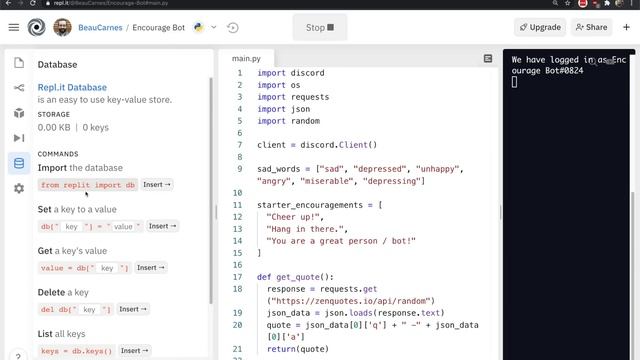This screenshot has width=640, height=360.
Task: Click the 'from replit import db' code snippet
Action: (88, 185)
